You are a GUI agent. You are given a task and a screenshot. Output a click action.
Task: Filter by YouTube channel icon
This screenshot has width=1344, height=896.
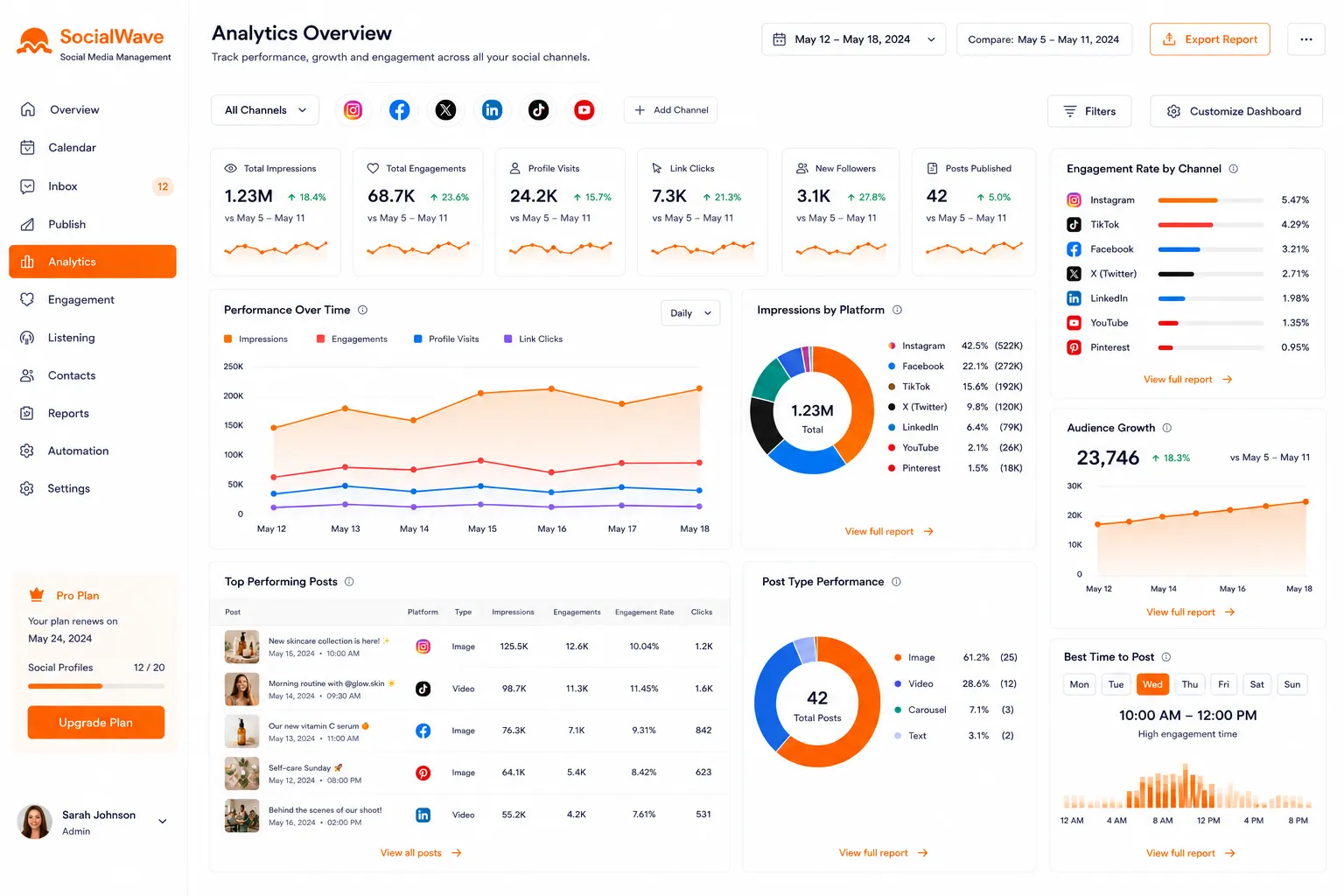tap(584, 110)
